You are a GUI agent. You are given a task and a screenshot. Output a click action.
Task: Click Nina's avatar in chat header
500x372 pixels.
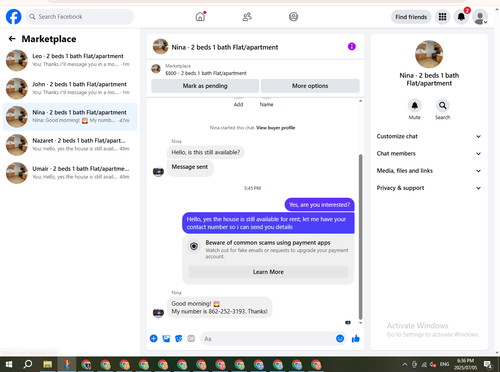[161, 47]
